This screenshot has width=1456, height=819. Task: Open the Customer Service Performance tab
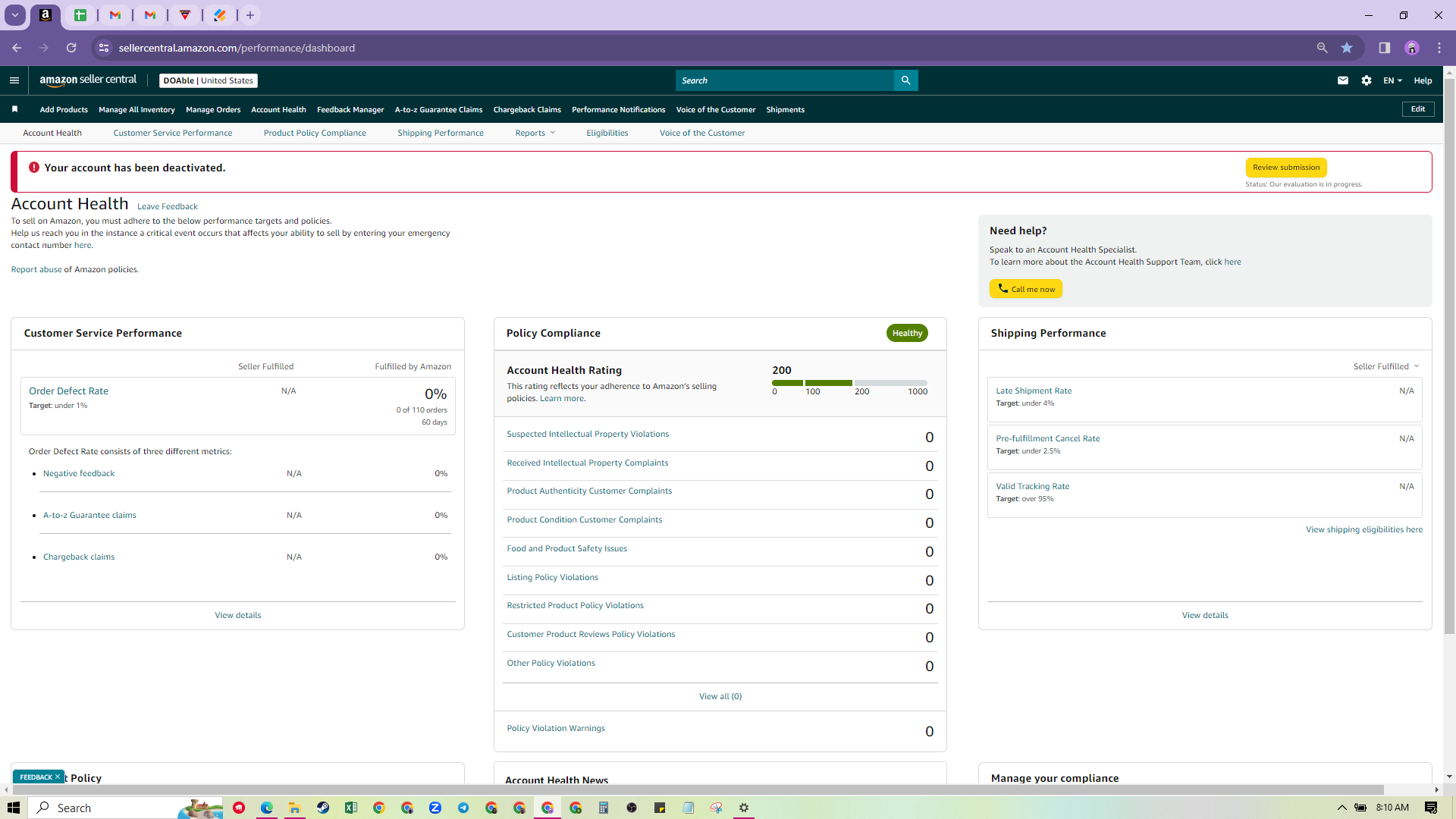(x=173, y=133)
